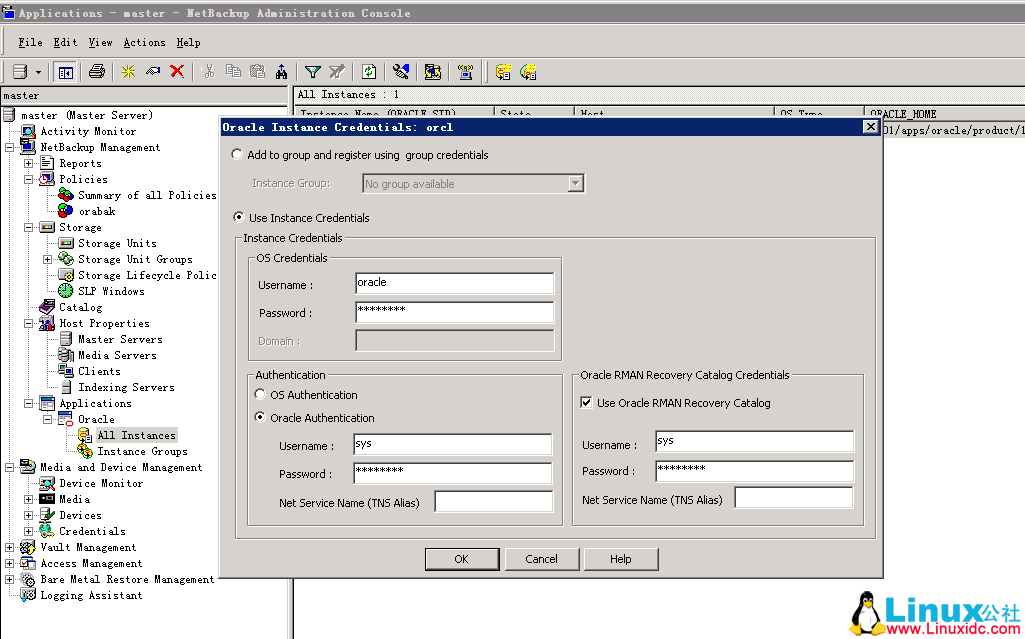Image resolution: width=1025 pixels, height=639 pixels.
Task: Click the Copy toolbar icon
Action: pos(234,71)
